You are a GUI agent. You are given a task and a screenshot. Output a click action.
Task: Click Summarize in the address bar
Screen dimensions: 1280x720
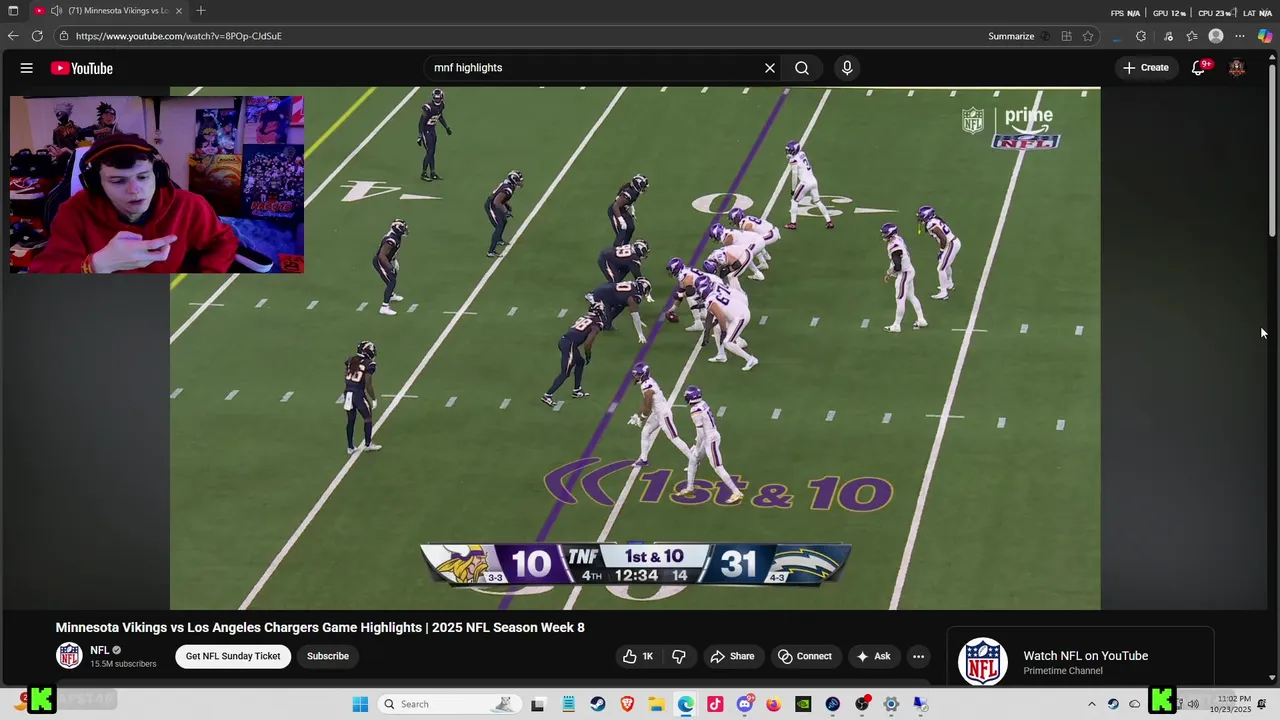(x=1011, y=36)
